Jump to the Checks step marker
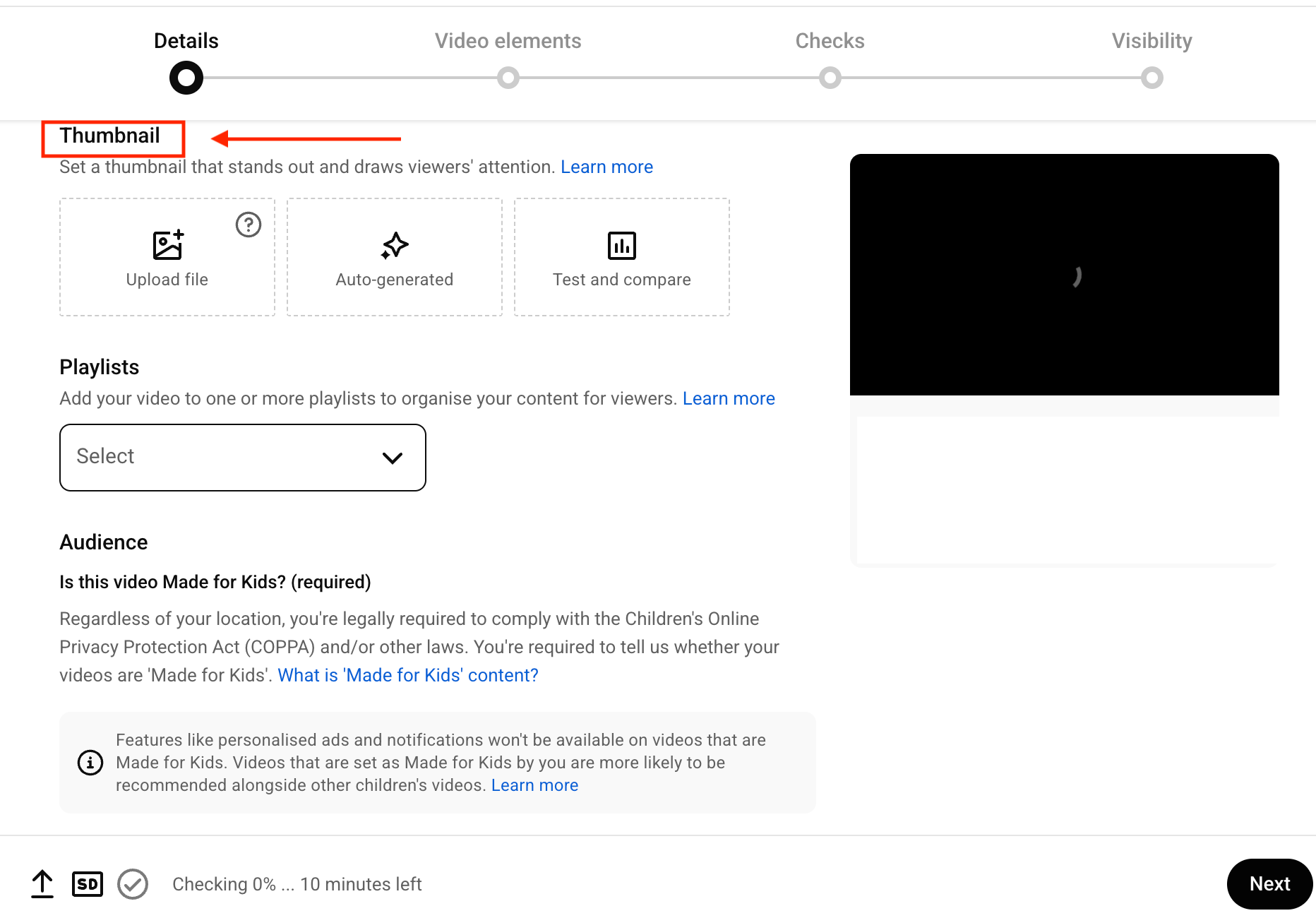Viewport: 1316px width, 918px height. [x=830, y=77]
